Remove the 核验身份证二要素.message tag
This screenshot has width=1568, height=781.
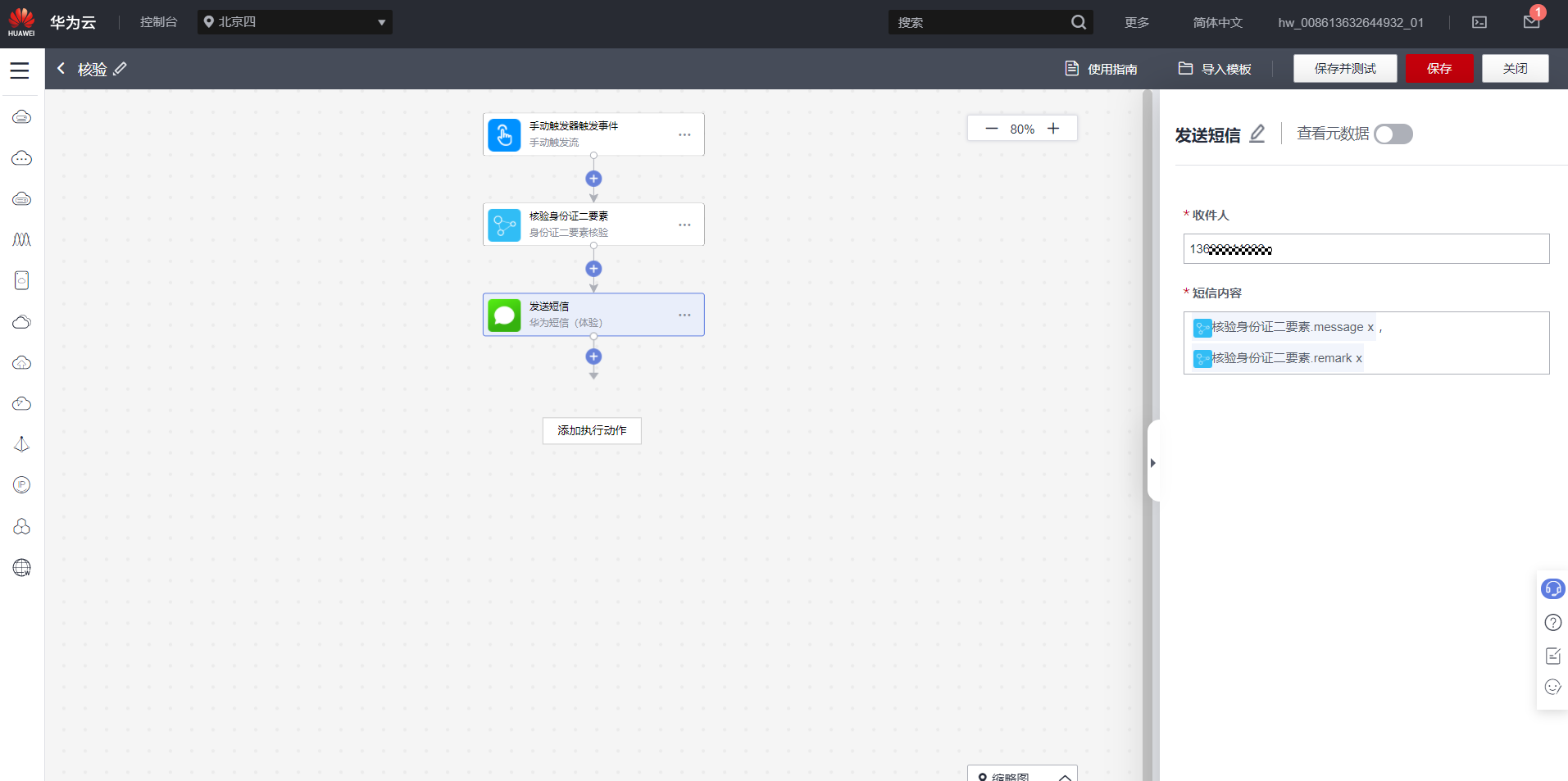[x=1370, y=327]
